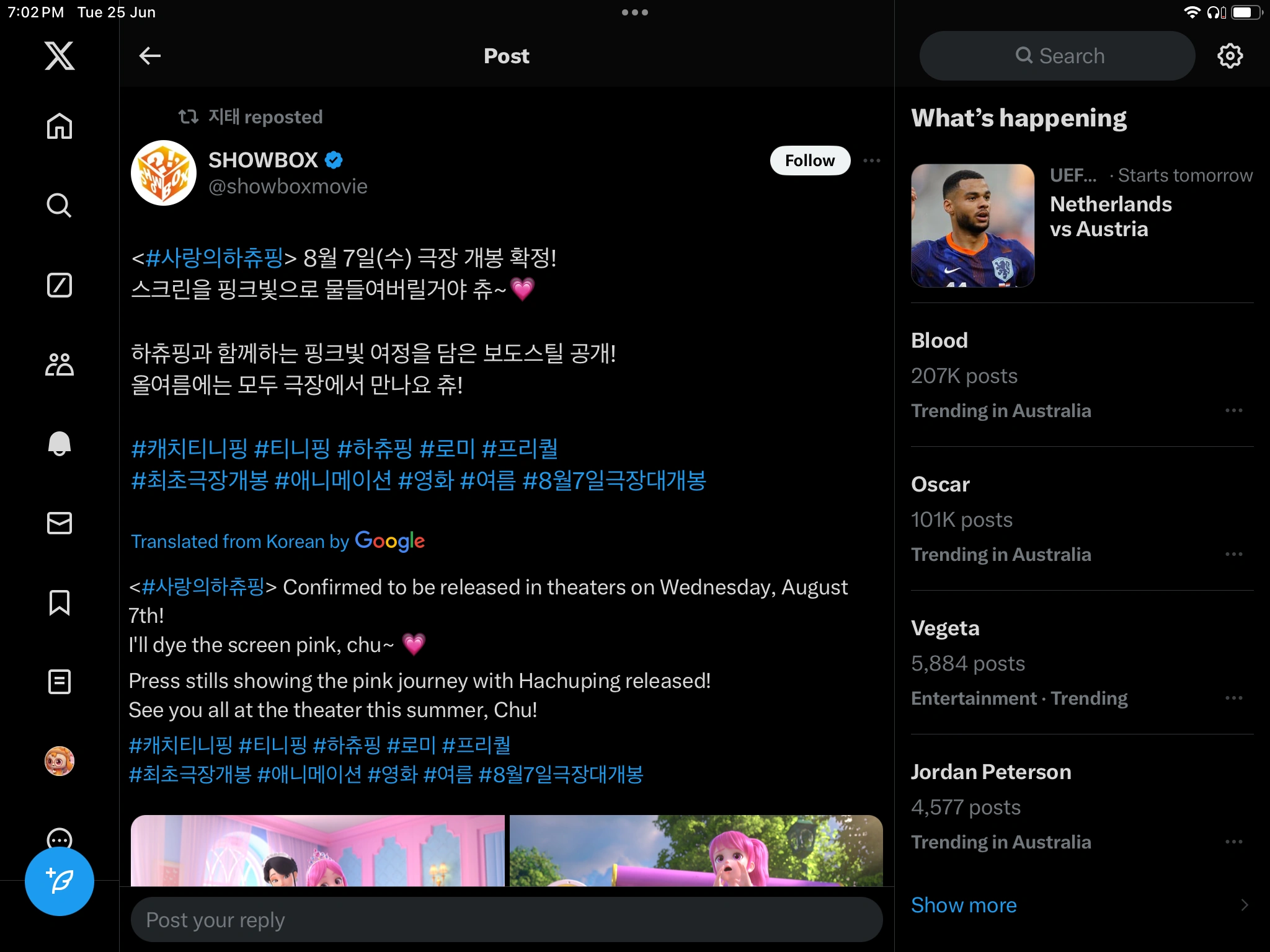Open options for Vegeta trending topic
1270x952 pixels.
coord(1233,698)
